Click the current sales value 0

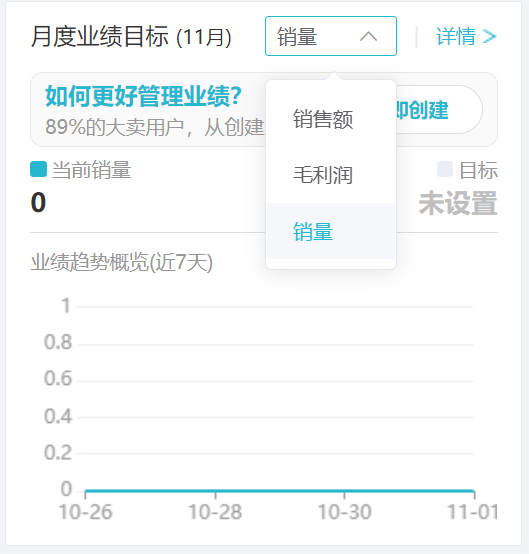coord(38,202)
